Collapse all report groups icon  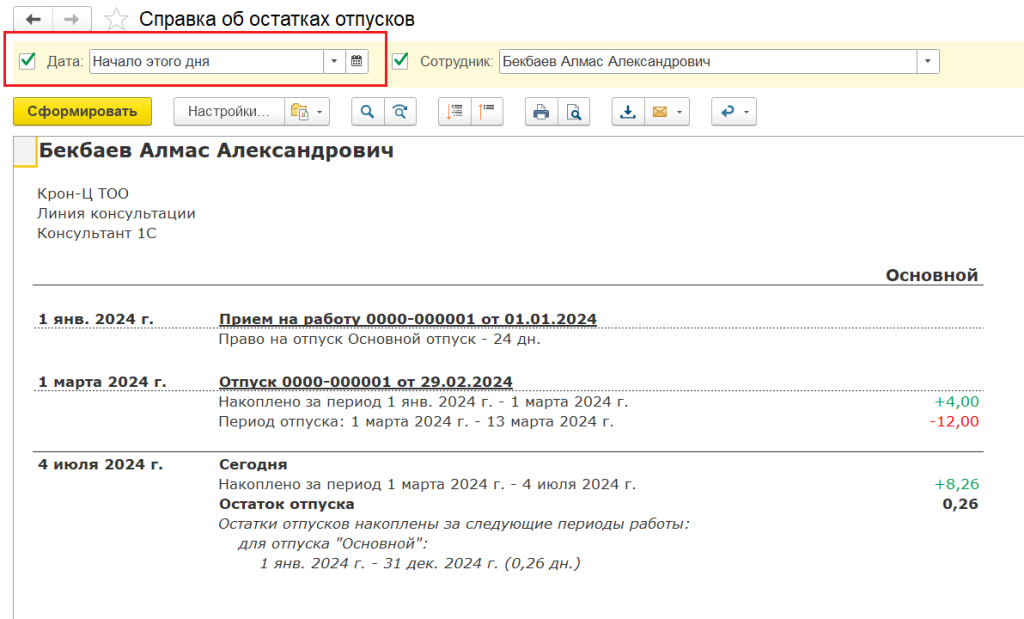pyautogui.click(x=488, y=112)
